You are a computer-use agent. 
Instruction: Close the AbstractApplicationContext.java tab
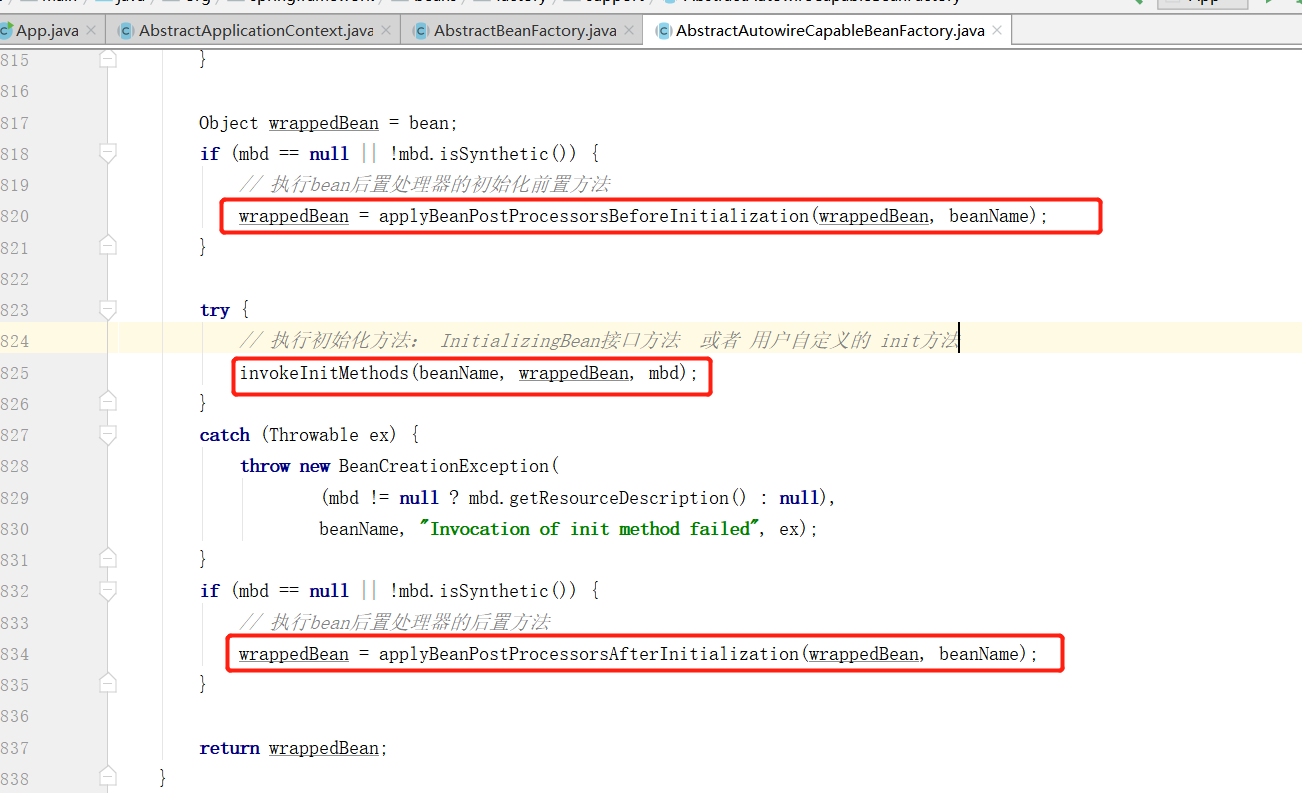point(386,31)
